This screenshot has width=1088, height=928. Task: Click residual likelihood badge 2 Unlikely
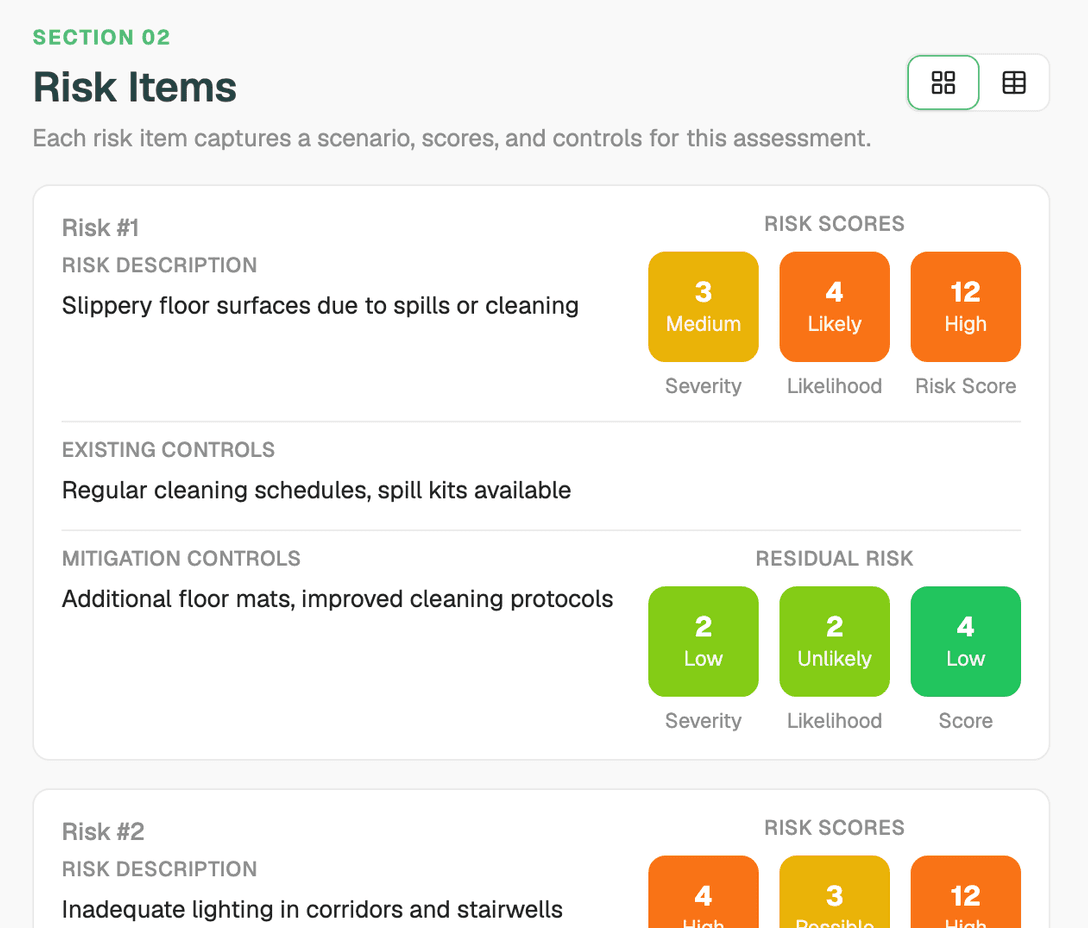tap(834, 641)
